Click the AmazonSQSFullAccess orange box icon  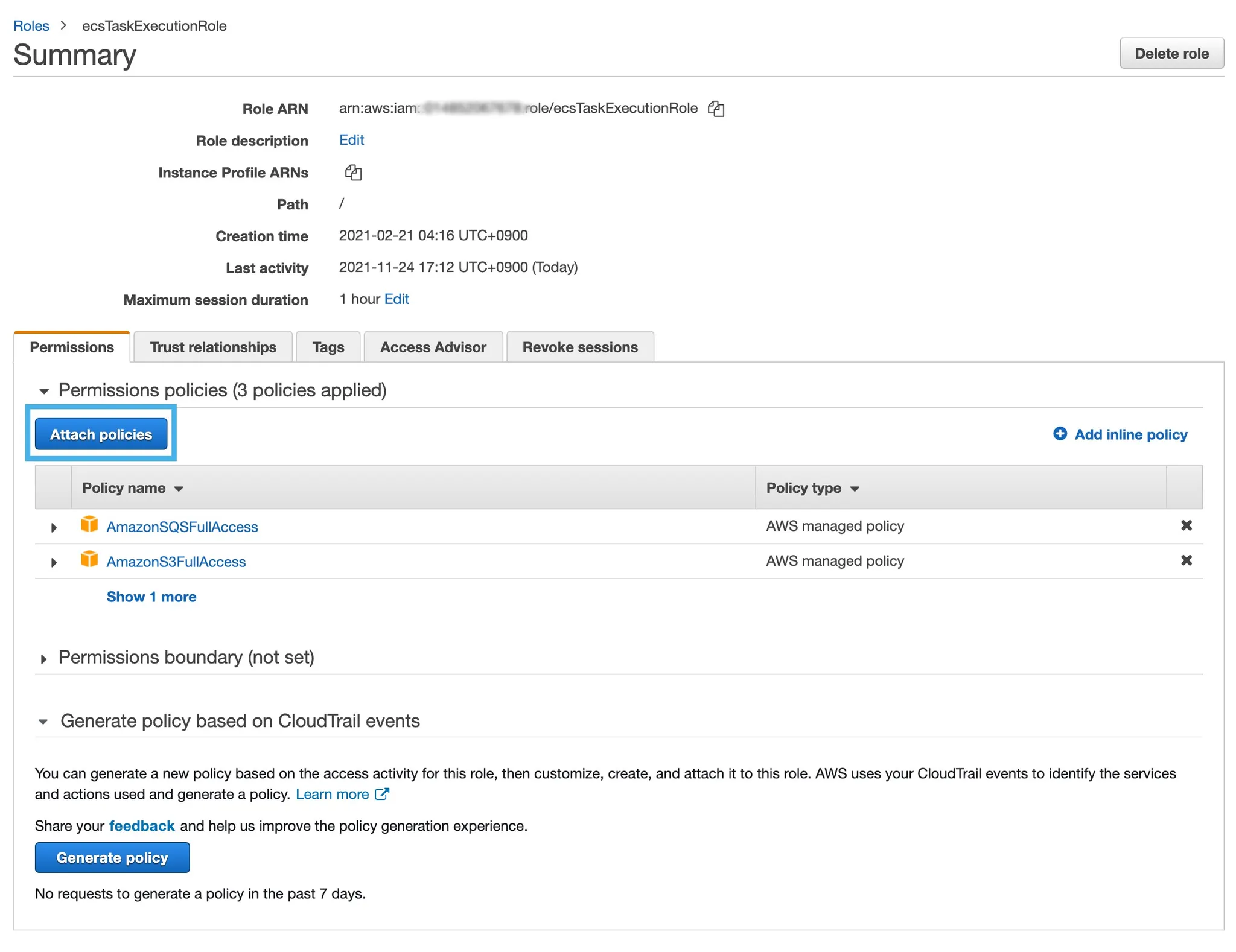[89, 525]
